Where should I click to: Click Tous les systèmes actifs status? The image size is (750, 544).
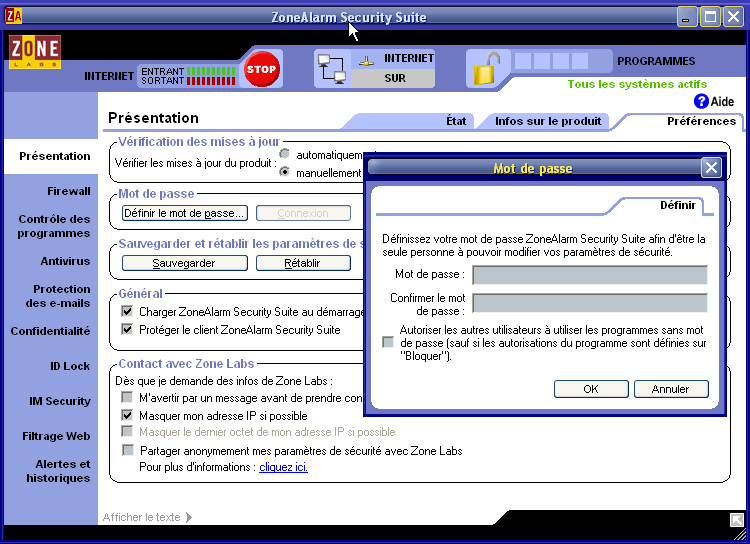pos(637,84)
